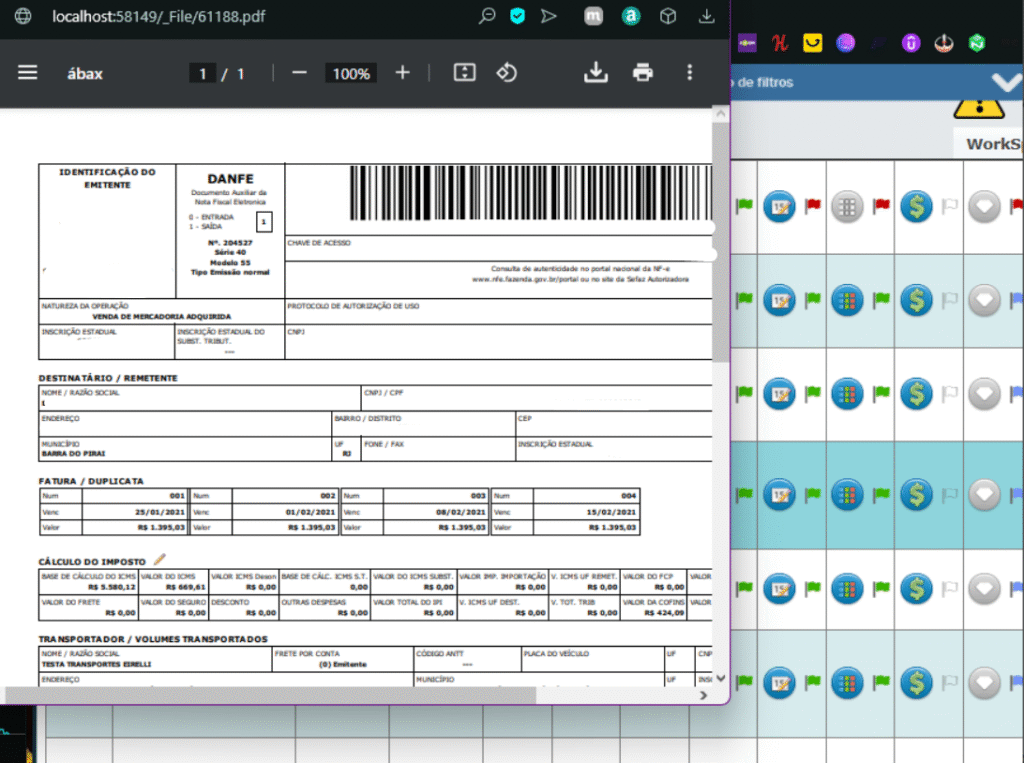This screenshot has height=763, width=1024.
Task: Open the PDF viewer sidebar menu
Action: [x=27, y=73]
